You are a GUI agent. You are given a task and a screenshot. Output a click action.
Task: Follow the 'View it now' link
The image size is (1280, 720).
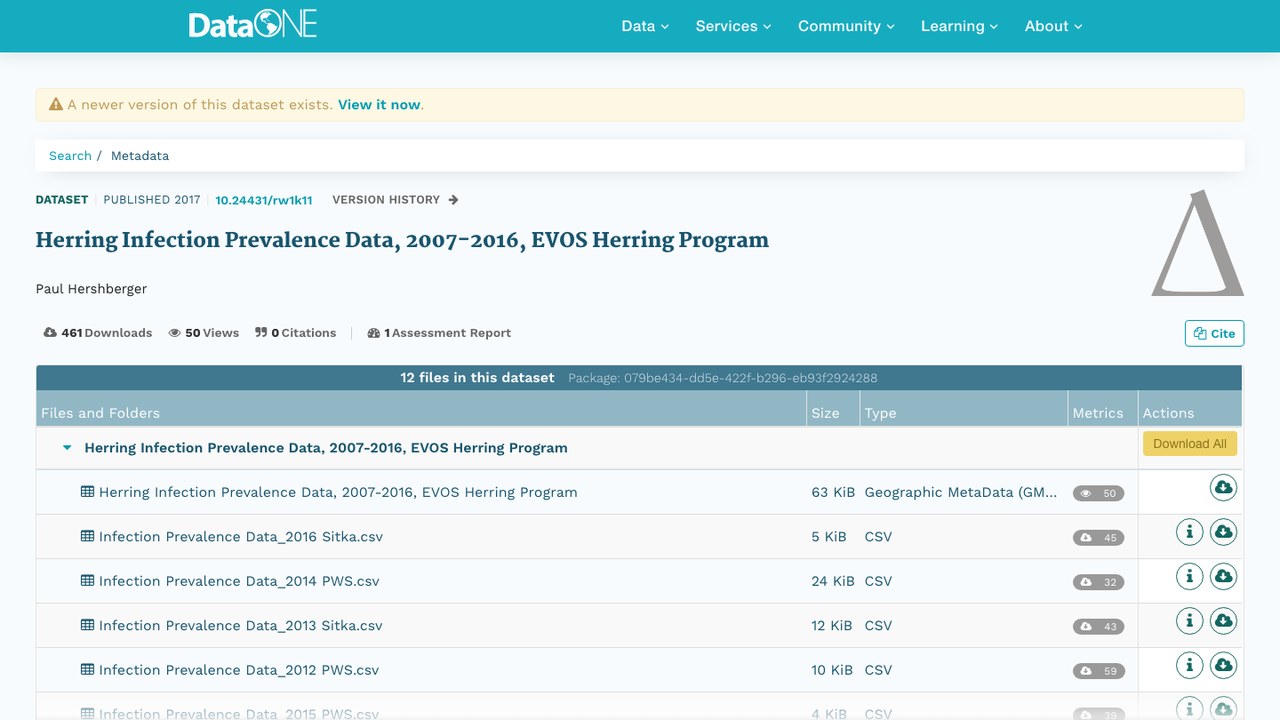click(x=379, y=104)
